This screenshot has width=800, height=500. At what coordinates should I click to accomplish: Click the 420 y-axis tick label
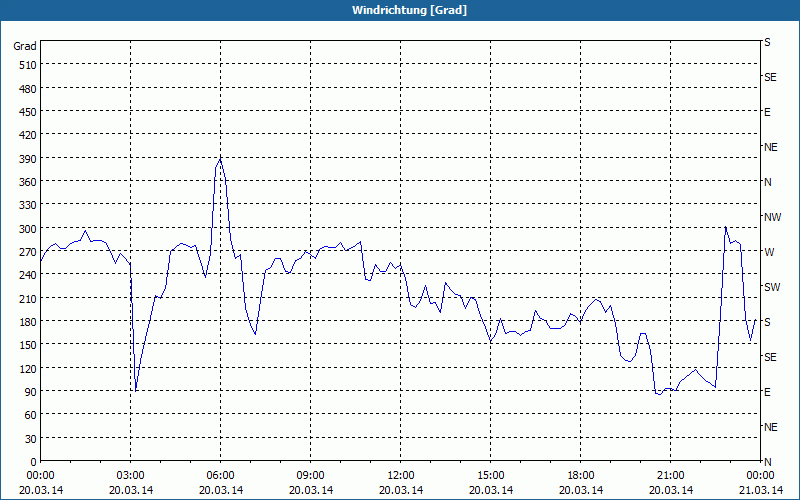click(x=28, y=135)
